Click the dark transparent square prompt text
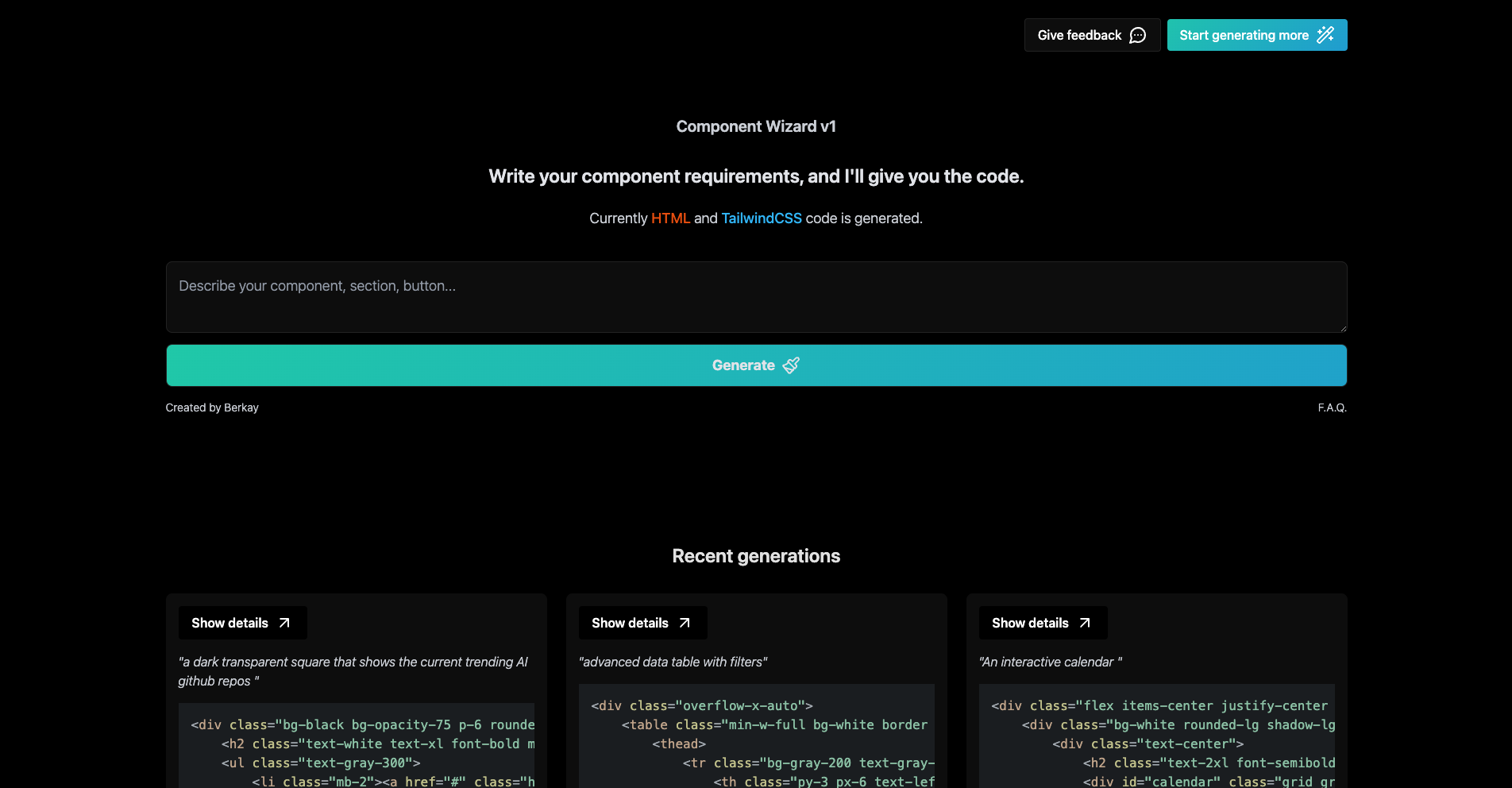This screenshot has height=788, width=1512. coord(353,671)
